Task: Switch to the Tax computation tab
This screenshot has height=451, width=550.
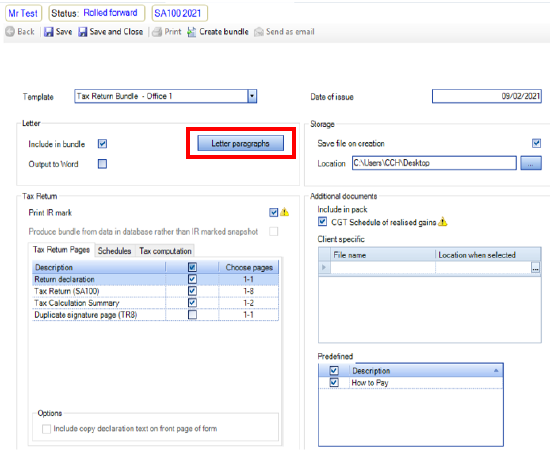Action: tap(165, 251)
